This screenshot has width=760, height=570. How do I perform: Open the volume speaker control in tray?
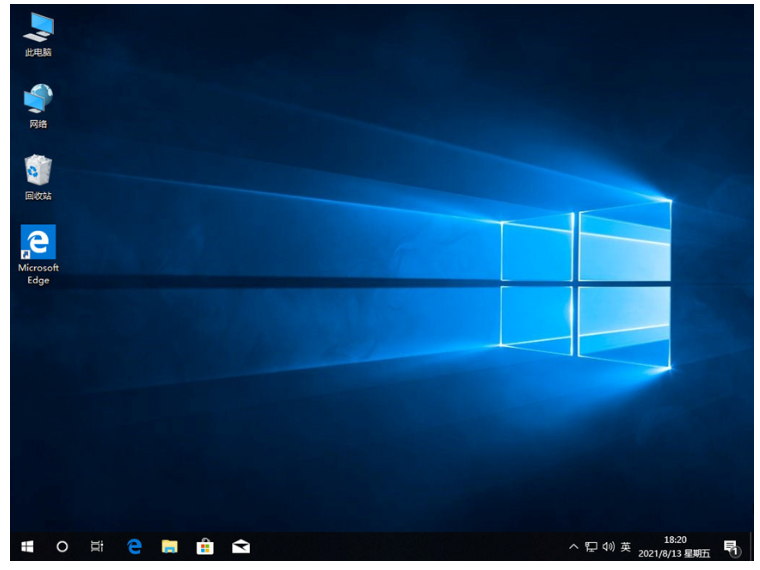608,547
